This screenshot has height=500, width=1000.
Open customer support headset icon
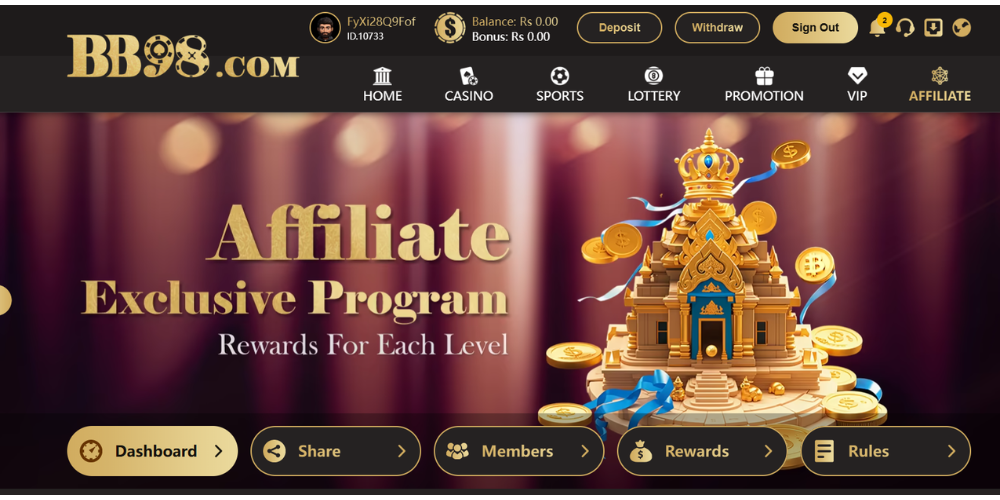[x=905, y=27]
